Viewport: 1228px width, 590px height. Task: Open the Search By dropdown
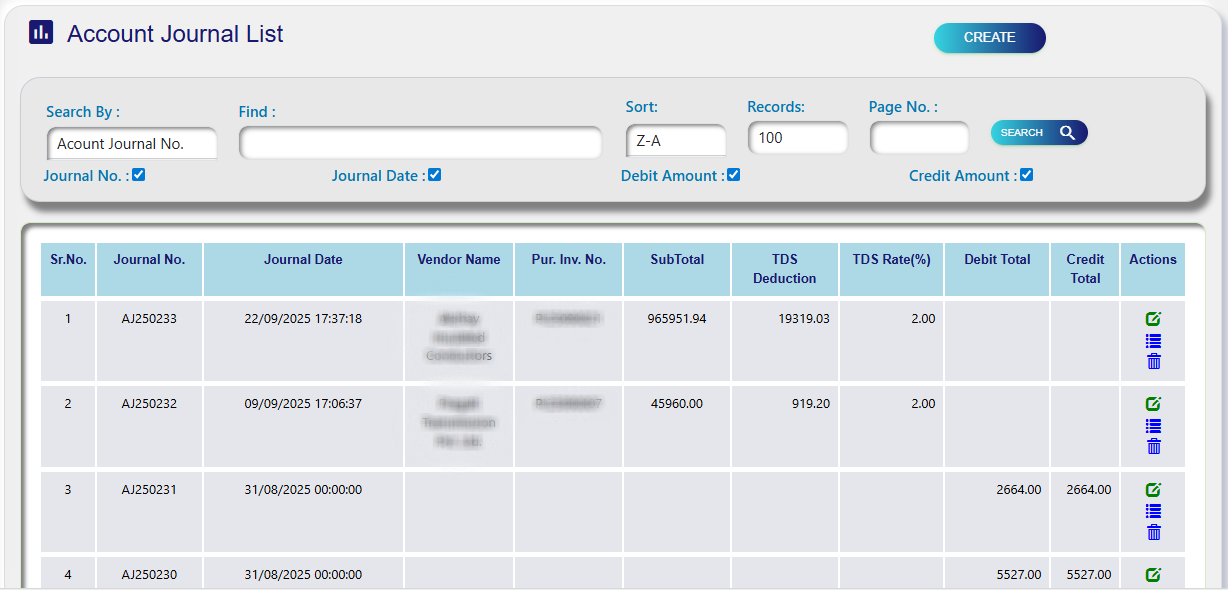(x=132, y=143)
